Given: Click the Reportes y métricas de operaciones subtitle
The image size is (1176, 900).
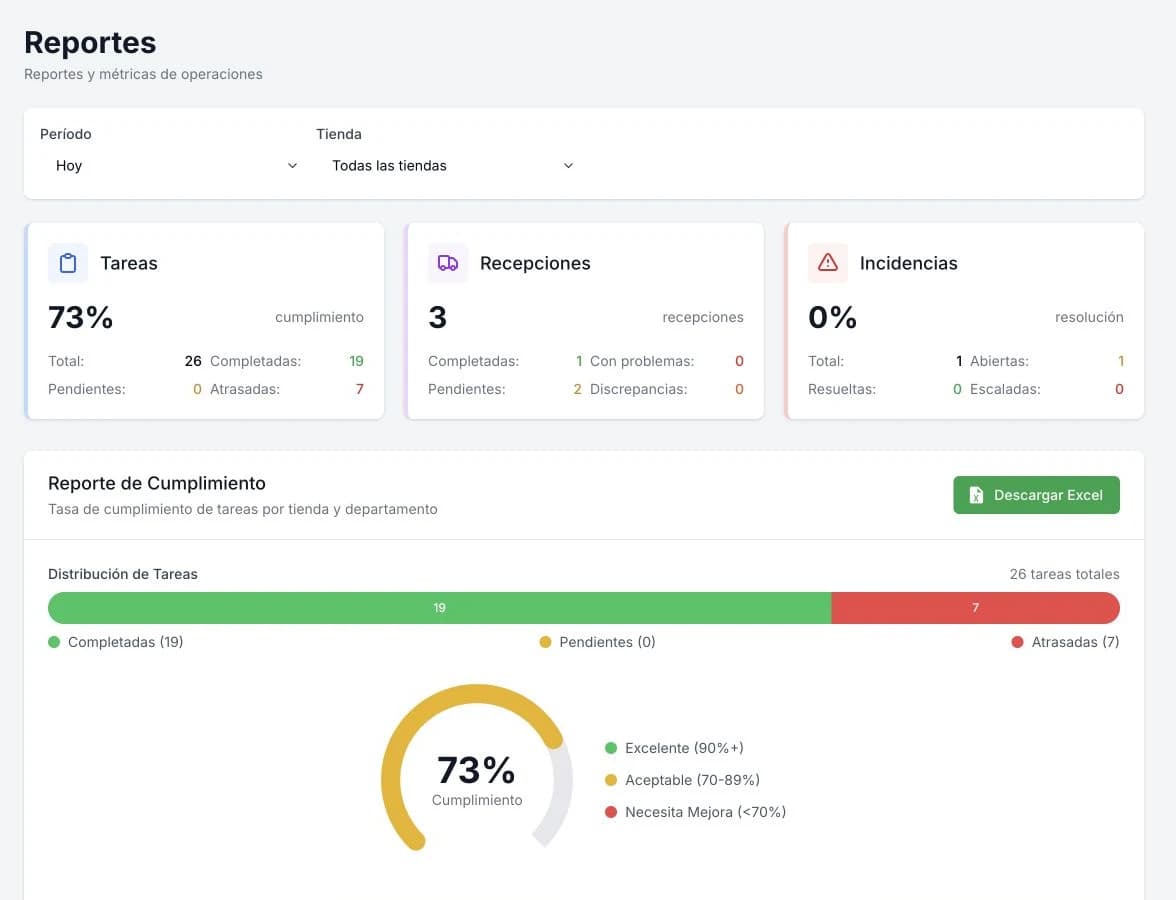Looking at the screenshot, I should tap(143, 74).
